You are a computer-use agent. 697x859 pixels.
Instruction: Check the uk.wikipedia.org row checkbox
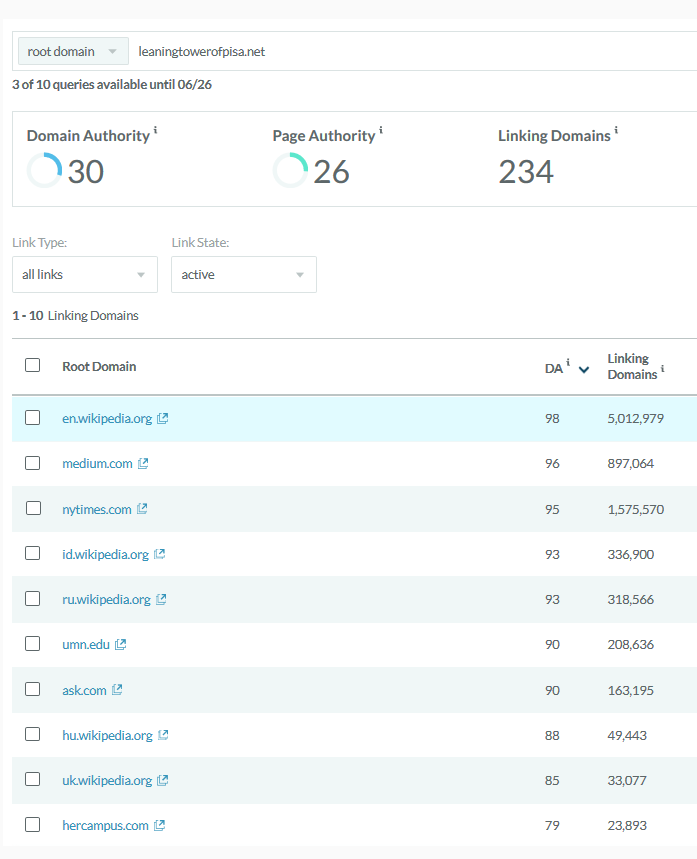(32, 779)
